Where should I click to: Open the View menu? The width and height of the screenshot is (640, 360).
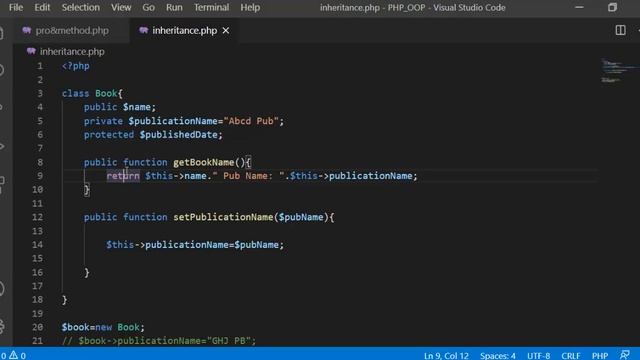[121, 7]
